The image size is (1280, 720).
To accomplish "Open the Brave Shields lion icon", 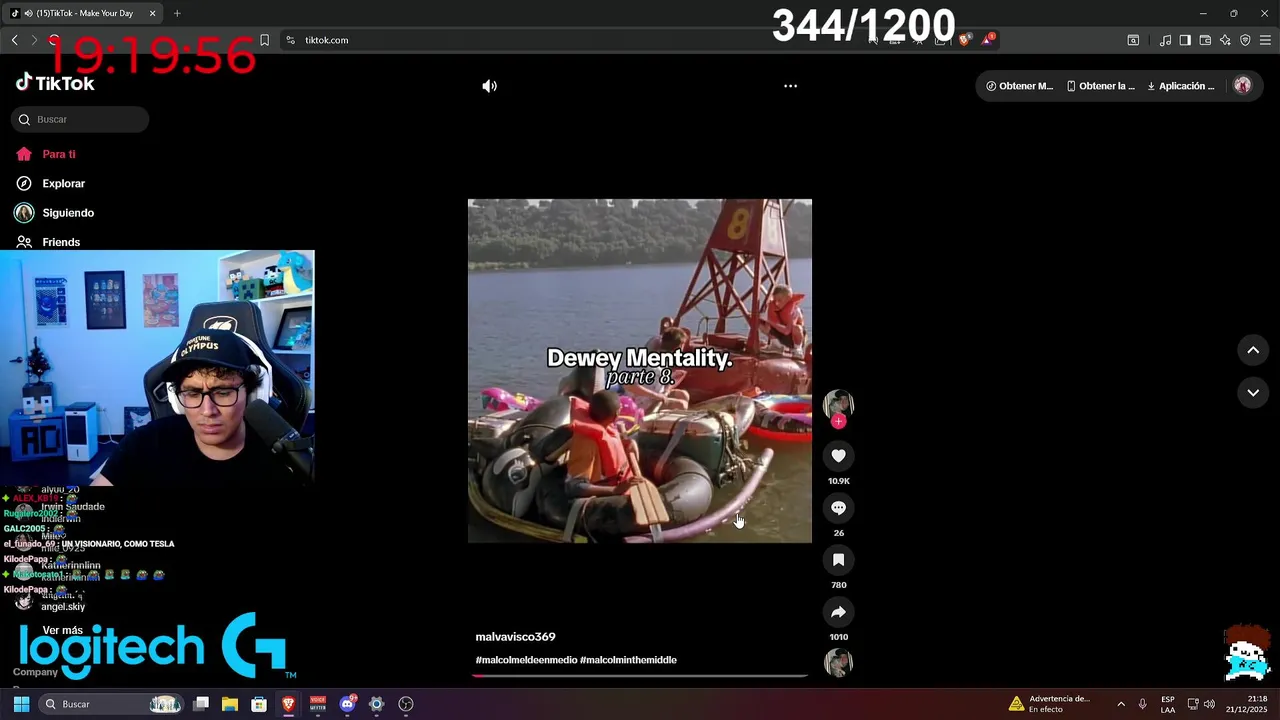I will 964,40.
